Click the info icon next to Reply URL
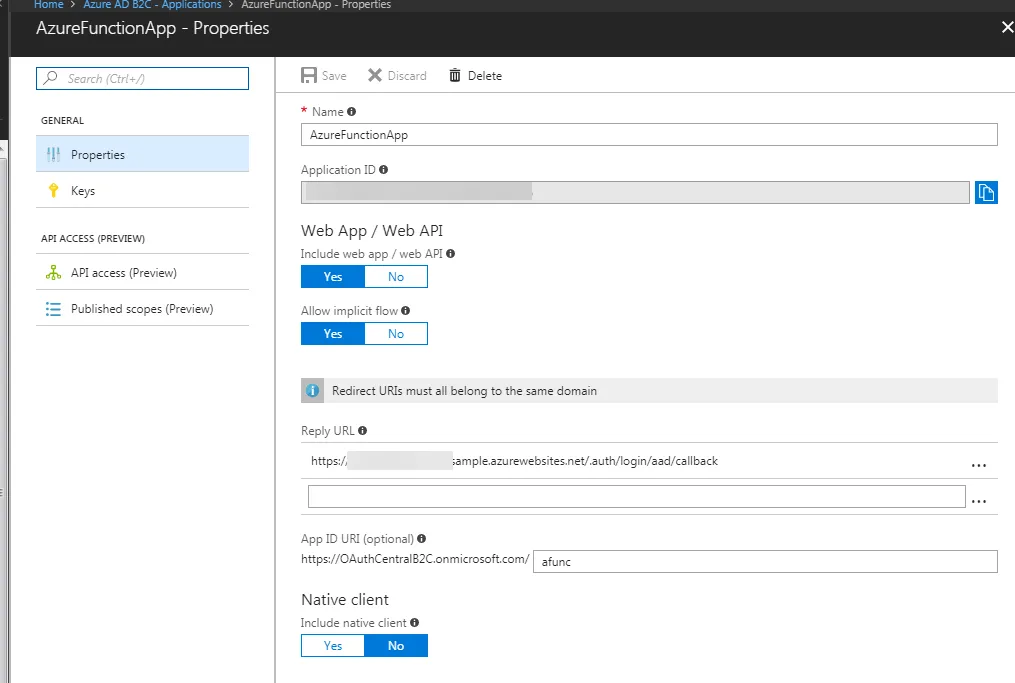Screen dimensions: 1015x683 coord(362,431)
